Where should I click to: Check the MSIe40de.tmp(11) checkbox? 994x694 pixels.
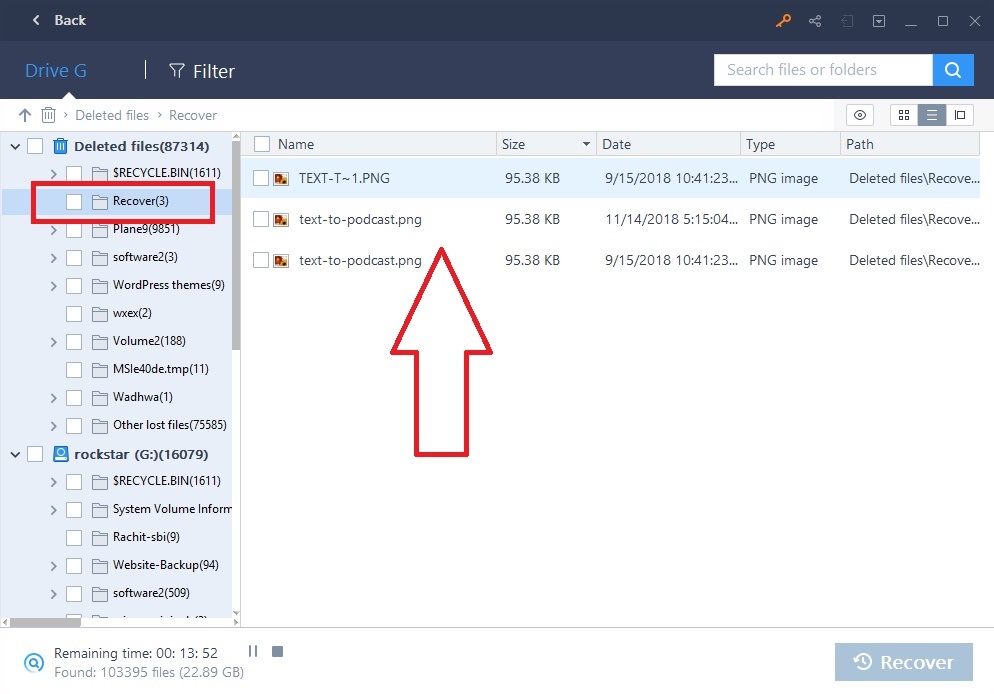pos(74,369)
